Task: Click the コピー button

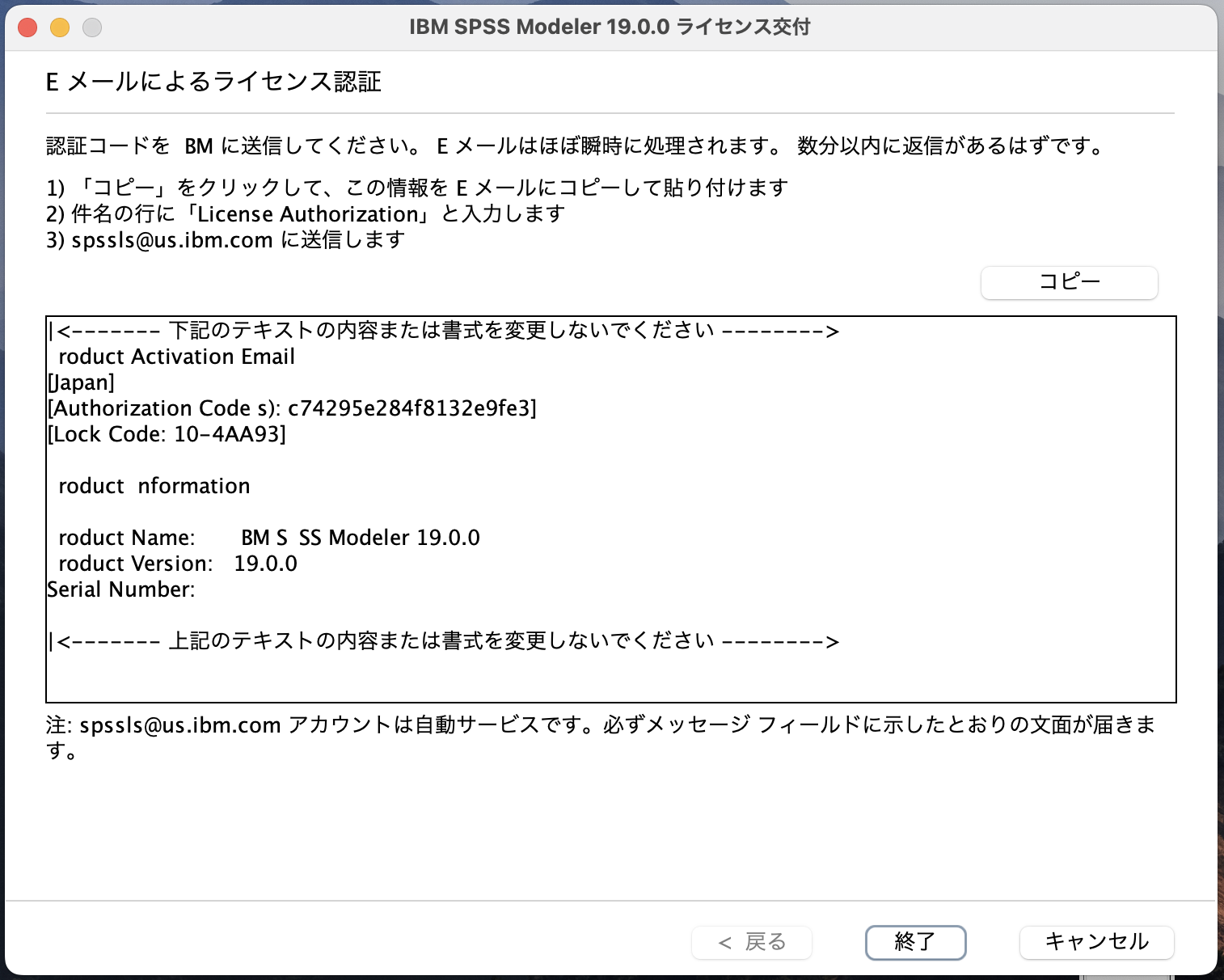Action: (1069, 282)
